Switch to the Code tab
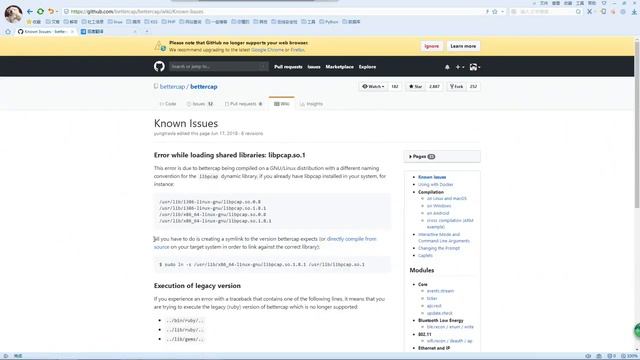Screen dimensions: 640x360 [x=168, y=104]
